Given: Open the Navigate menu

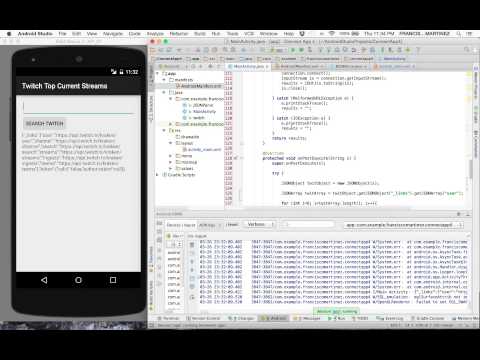Looking at the screenshot, I should pyautogui.click(x=113, y=34).
